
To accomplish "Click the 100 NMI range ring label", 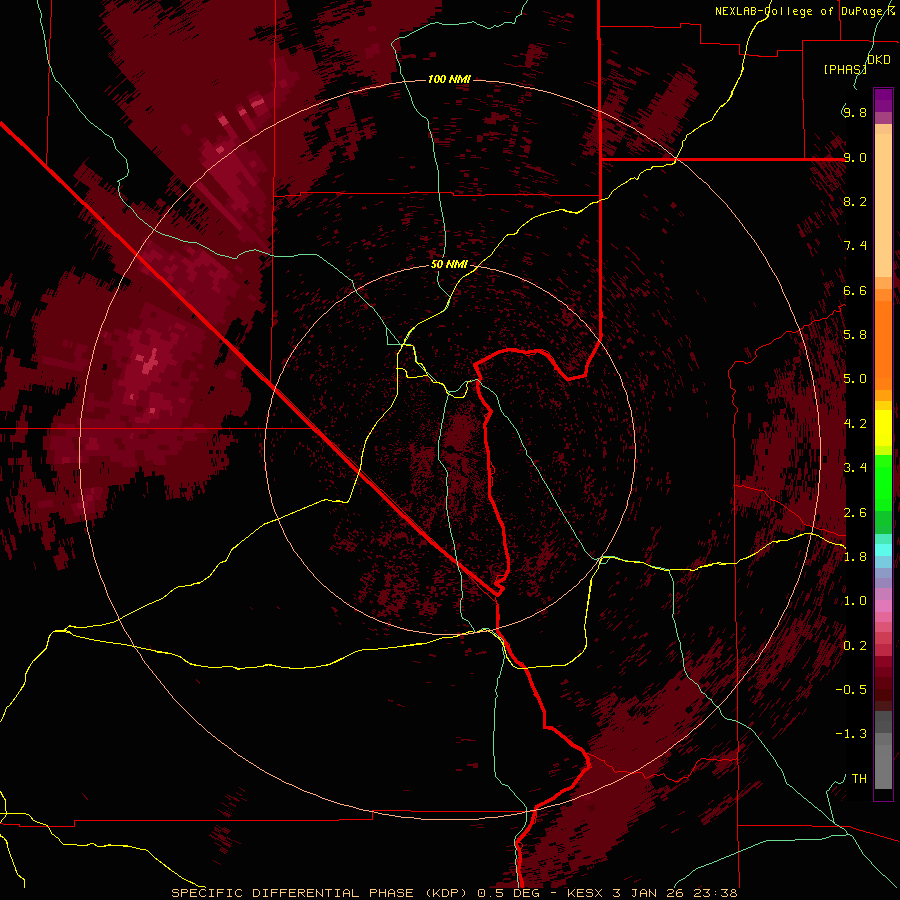I will coord(449,79).
